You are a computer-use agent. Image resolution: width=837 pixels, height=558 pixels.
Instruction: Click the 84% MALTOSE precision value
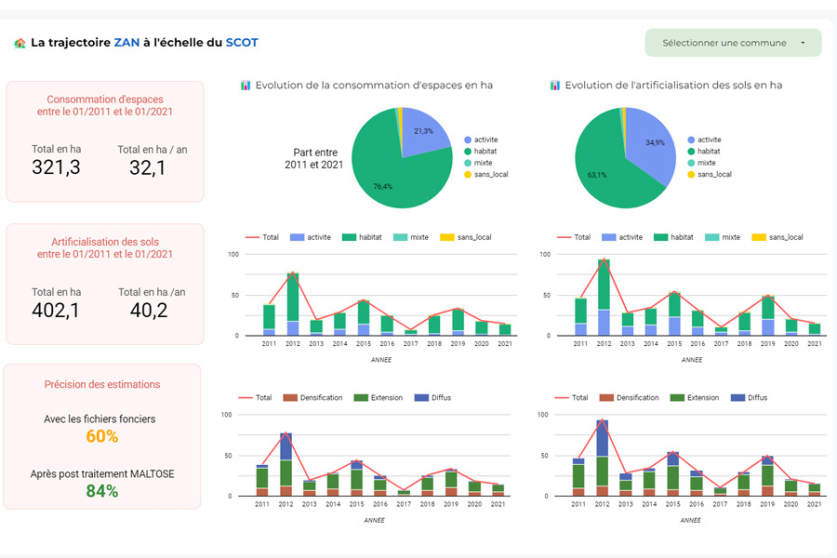click(102, 491)
